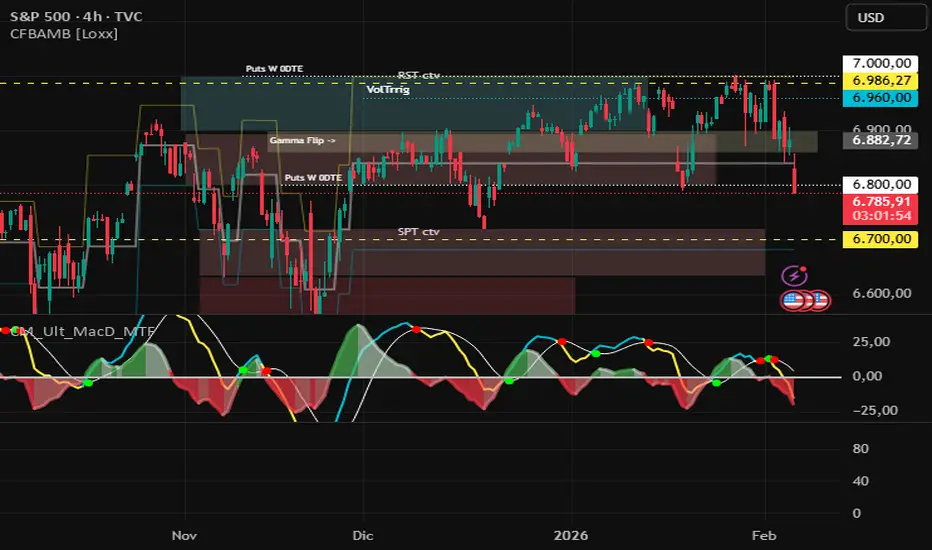Viewport: 932px width, 550px height.
Task: Click the 2026 label on time axis
Action: 571,536
